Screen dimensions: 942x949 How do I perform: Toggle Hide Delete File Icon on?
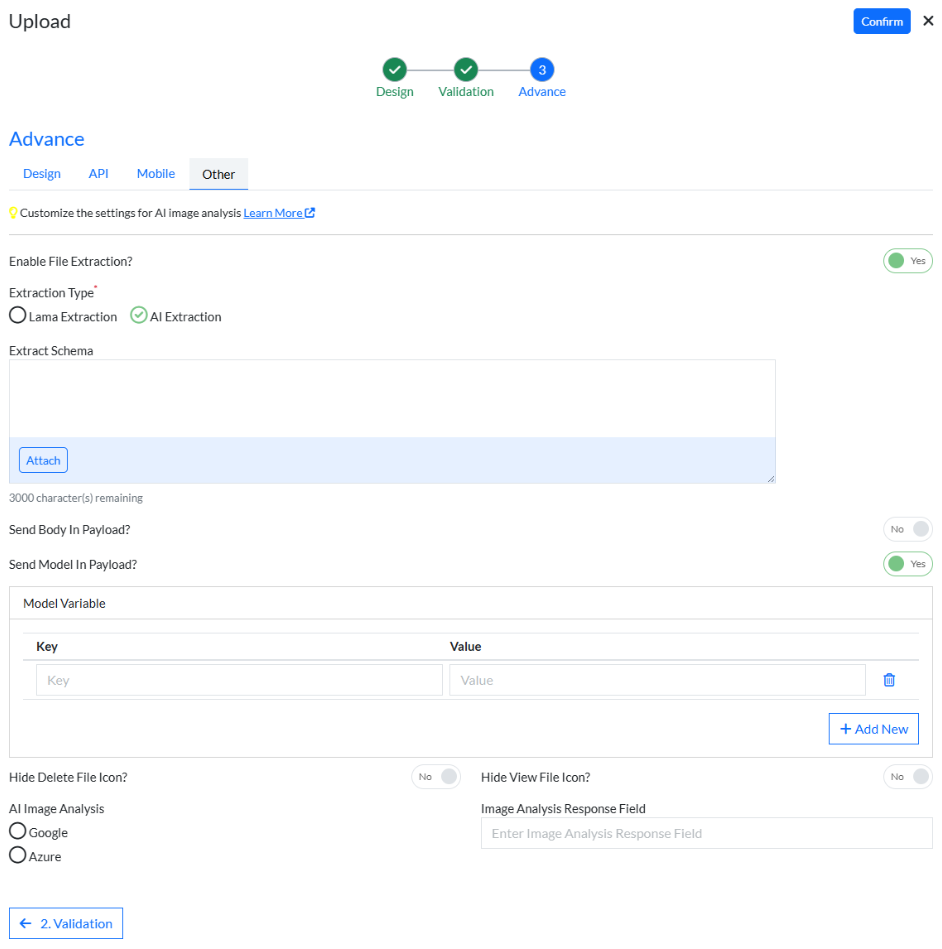coord(435,777)
